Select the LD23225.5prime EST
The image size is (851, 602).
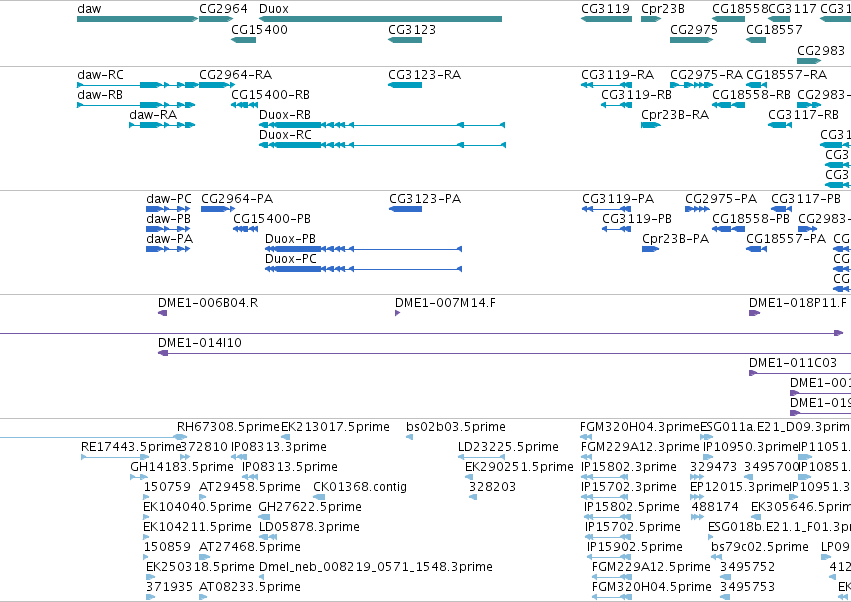[482, 457]
